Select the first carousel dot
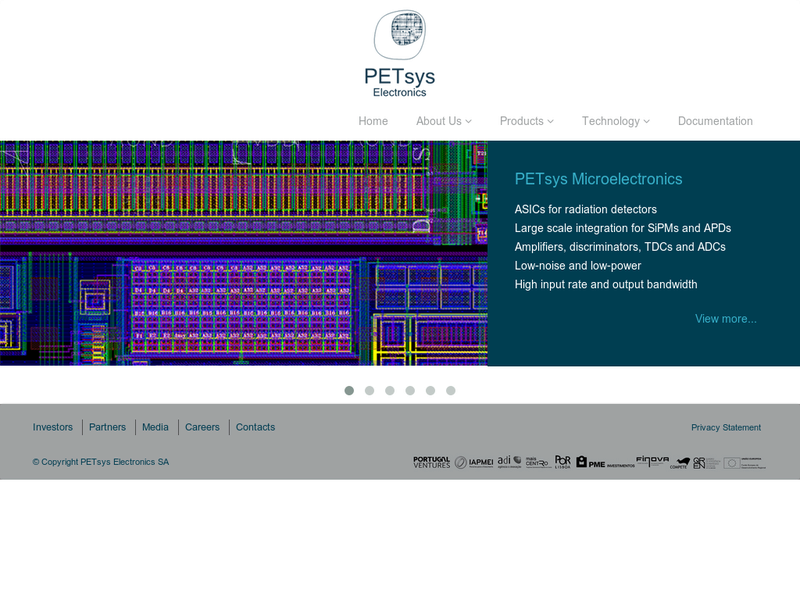This screenshot has height=600, width=800. [349, 390]
